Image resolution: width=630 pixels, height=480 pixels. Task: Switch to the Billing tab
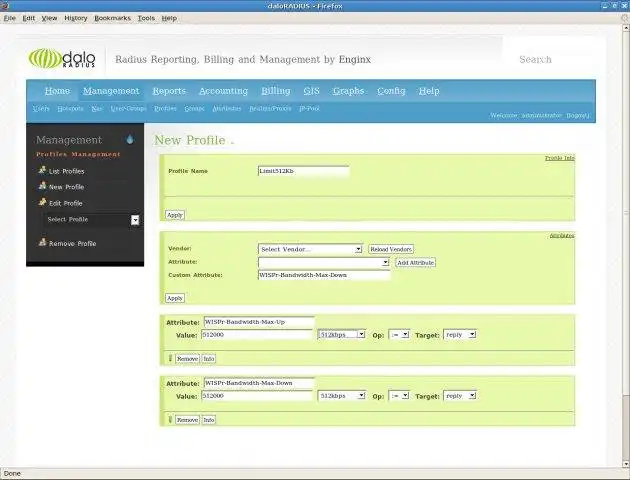tap(276, 91)
